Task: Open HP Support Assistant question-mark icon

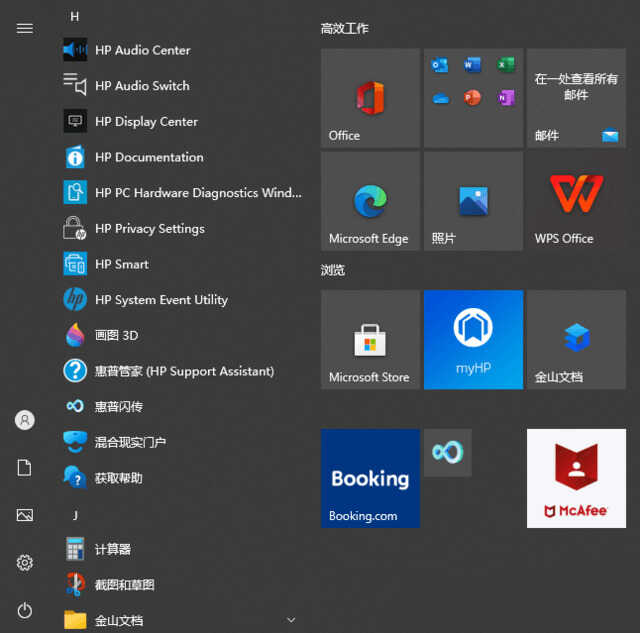Action: [75, 371]
